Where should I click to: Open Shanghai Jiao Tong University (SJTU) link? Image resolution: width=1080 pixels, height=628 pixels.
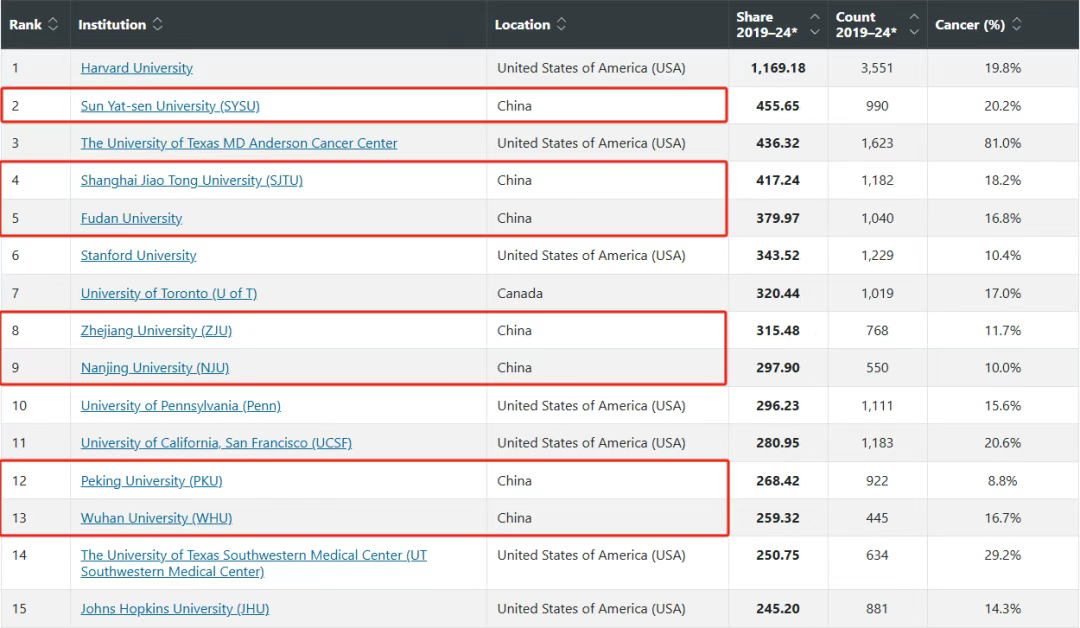pyautogui.click(x=191, y=180)
